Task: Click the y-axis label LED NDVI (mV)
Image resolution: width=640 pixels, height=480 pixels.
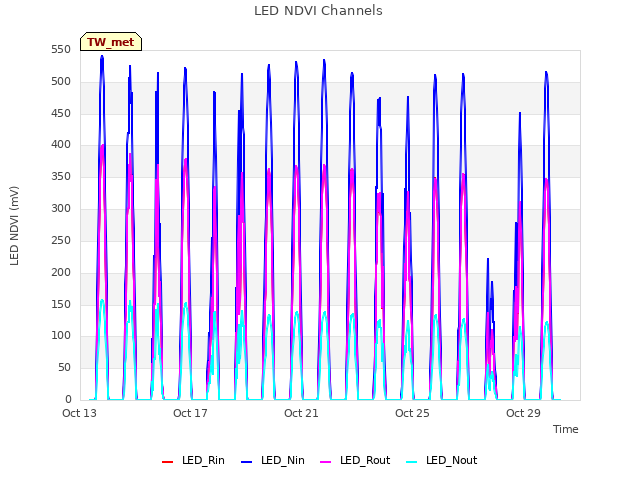Action: 14,225
